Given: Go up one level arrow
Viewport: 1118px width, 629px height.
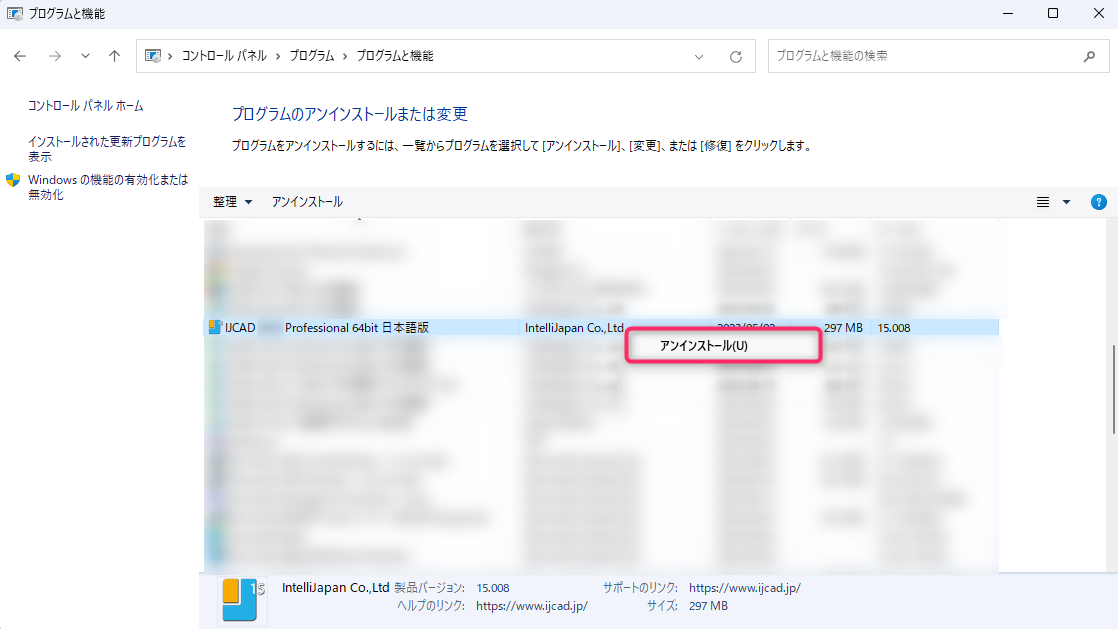Looking at the screenshot, I should tap(114, 56).
